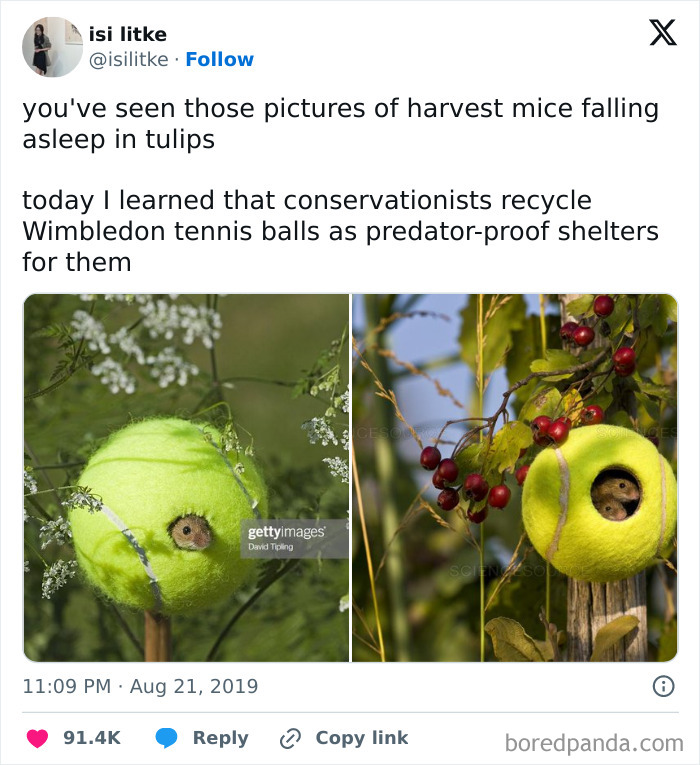
Task: Click the X logo icon
Action: coord(663,33)
